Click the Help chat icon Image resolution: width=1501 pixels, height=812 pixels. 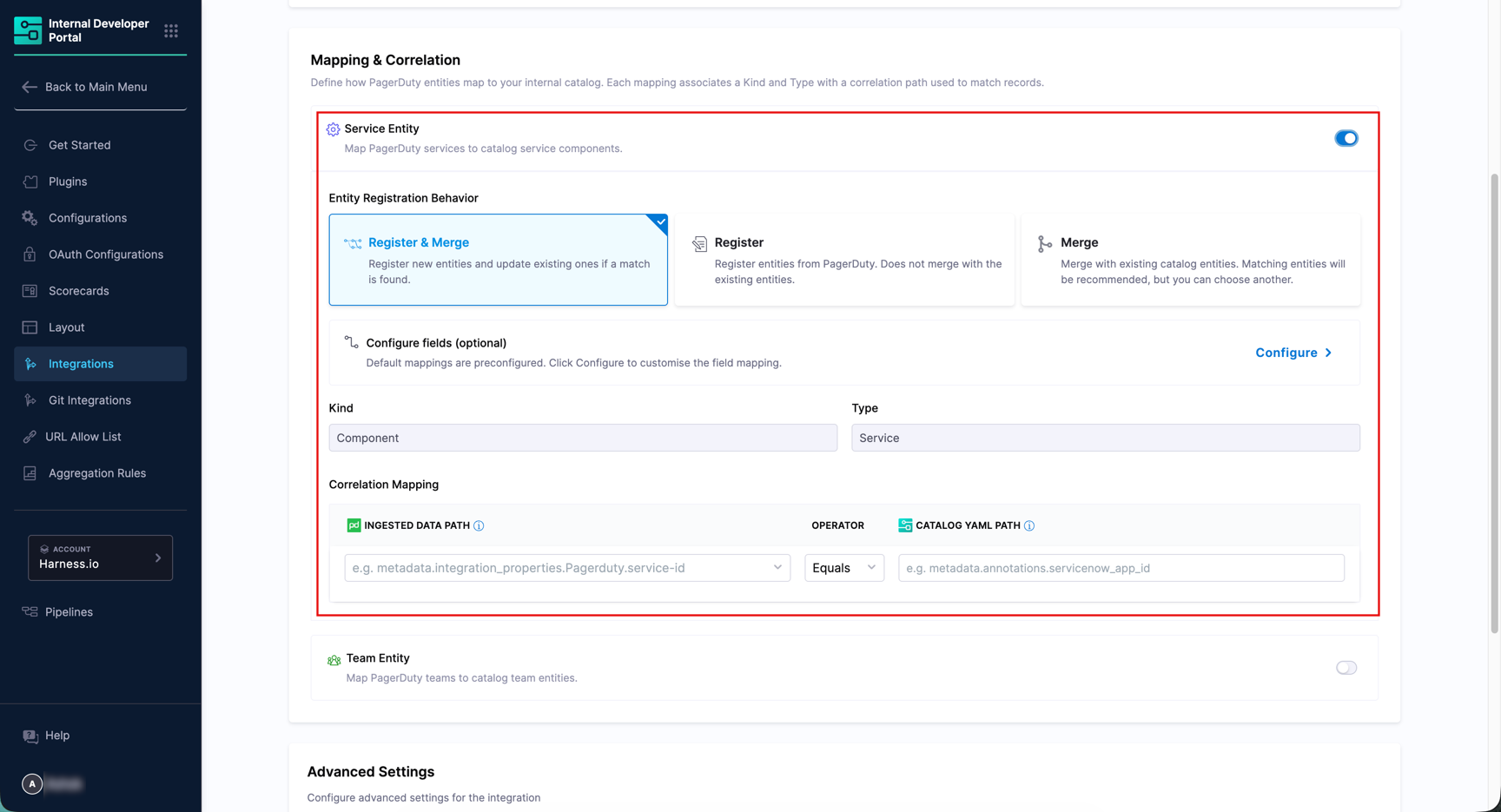(30, 736)
